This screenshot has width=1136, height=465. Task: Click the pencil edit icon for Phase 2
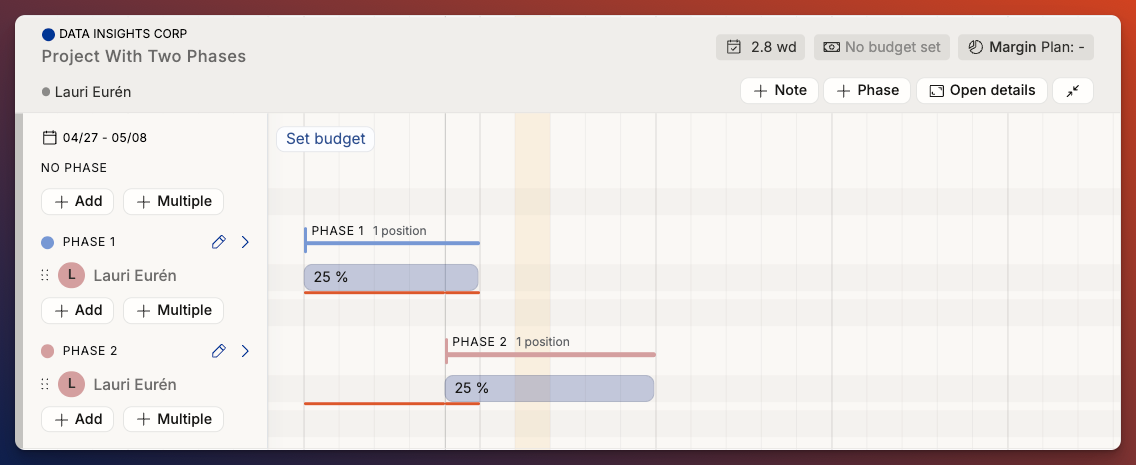[x=219, y=351]
